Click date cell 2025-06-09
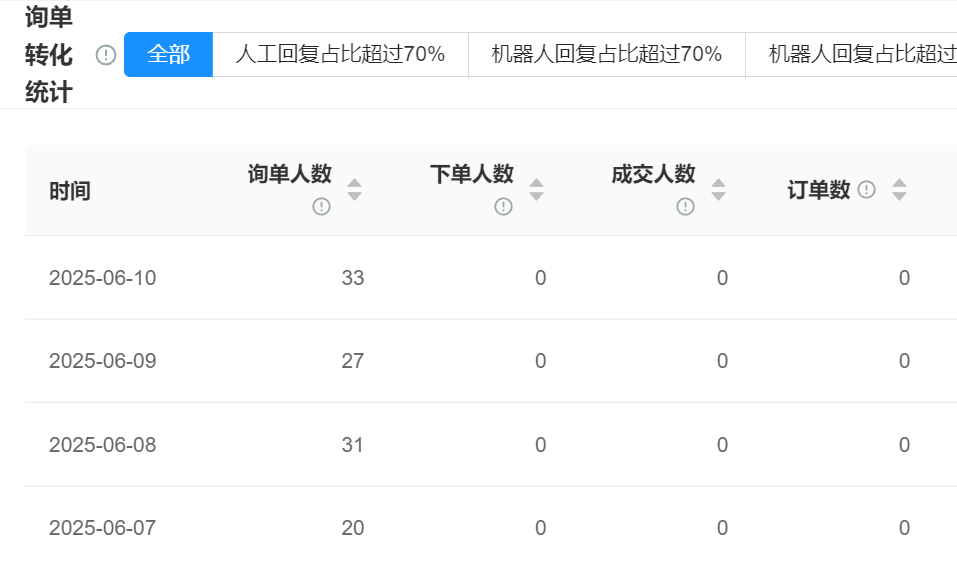 pyautogui.click(x=103, y=361)
